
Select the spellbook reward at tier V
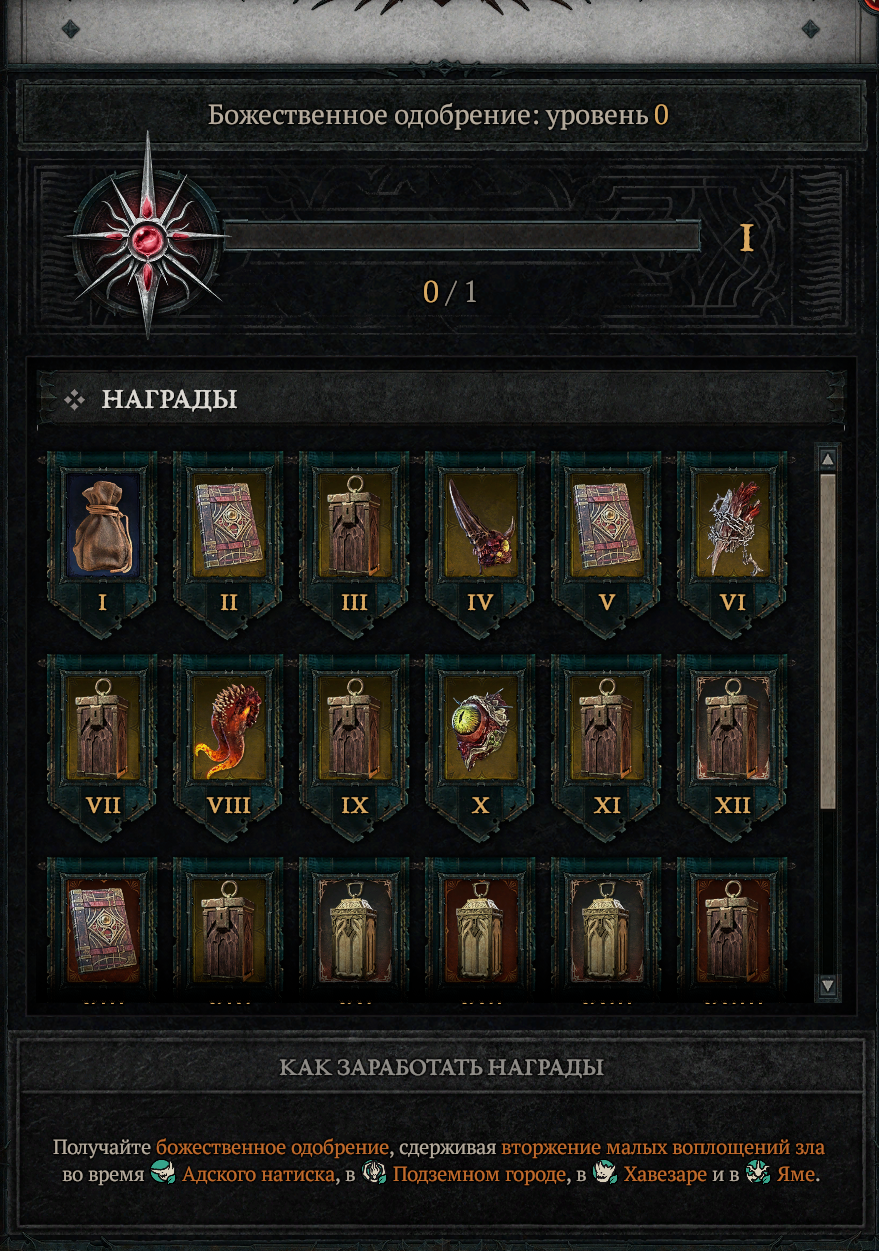click(606, 540)
